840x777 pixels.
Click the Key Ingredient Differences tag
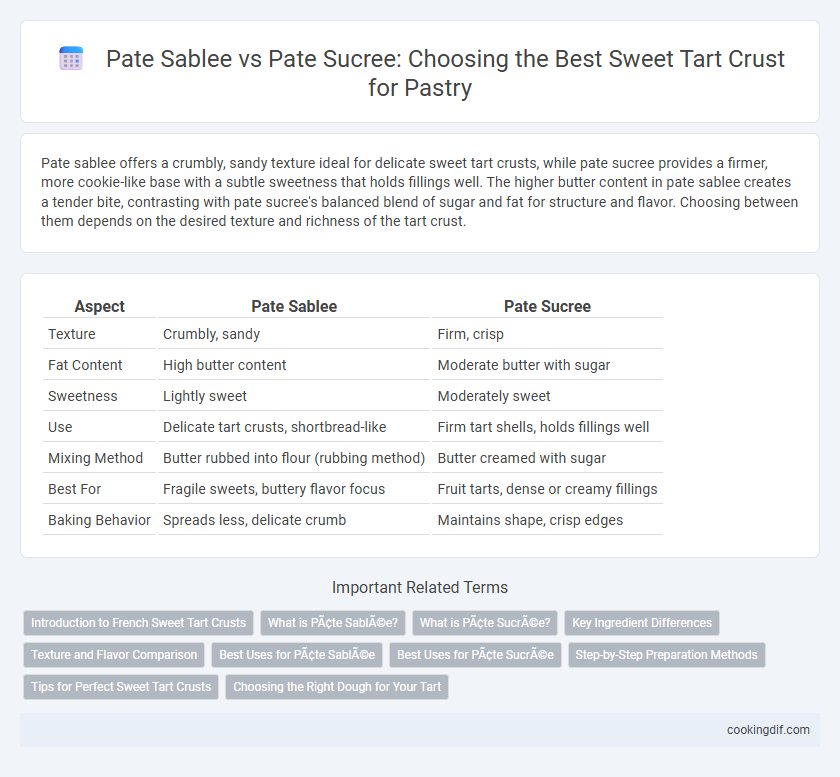tap(642, 623)
